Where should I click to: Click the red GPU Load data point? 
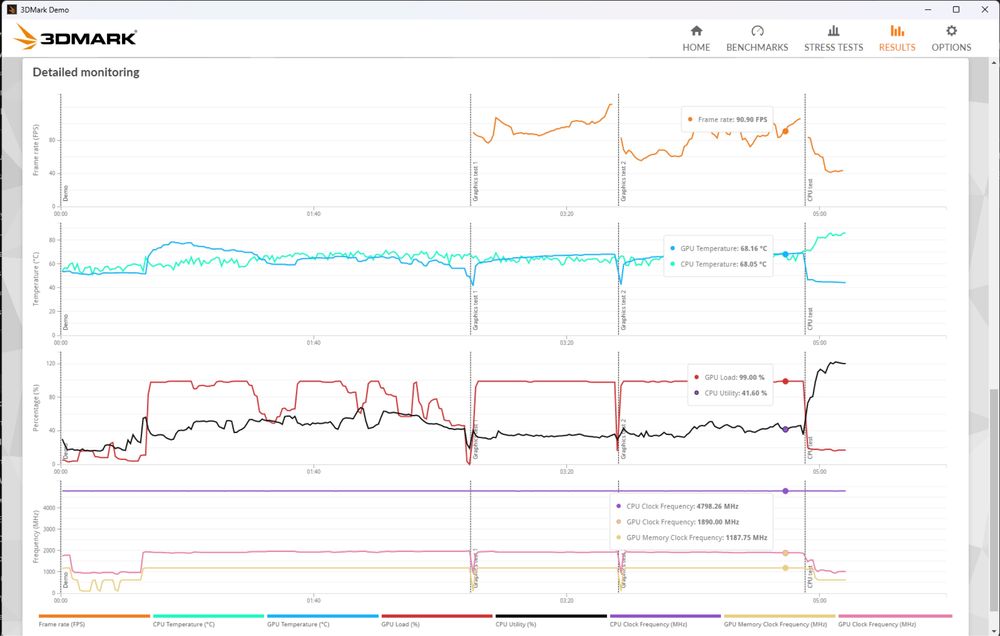pyautogui.click(x=785, y=381)
